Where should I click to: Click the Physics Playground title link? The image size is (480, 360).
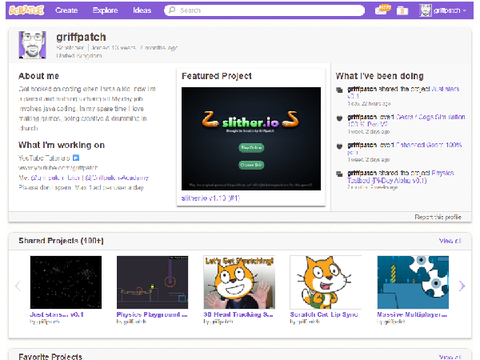coord(152,314)
